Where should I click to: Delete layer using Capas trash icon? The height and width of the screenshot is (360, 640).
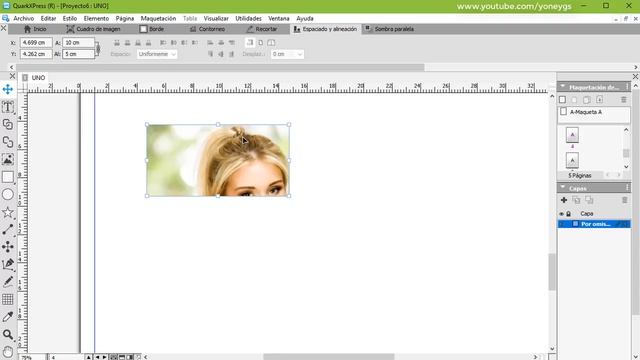coord(624,200)
